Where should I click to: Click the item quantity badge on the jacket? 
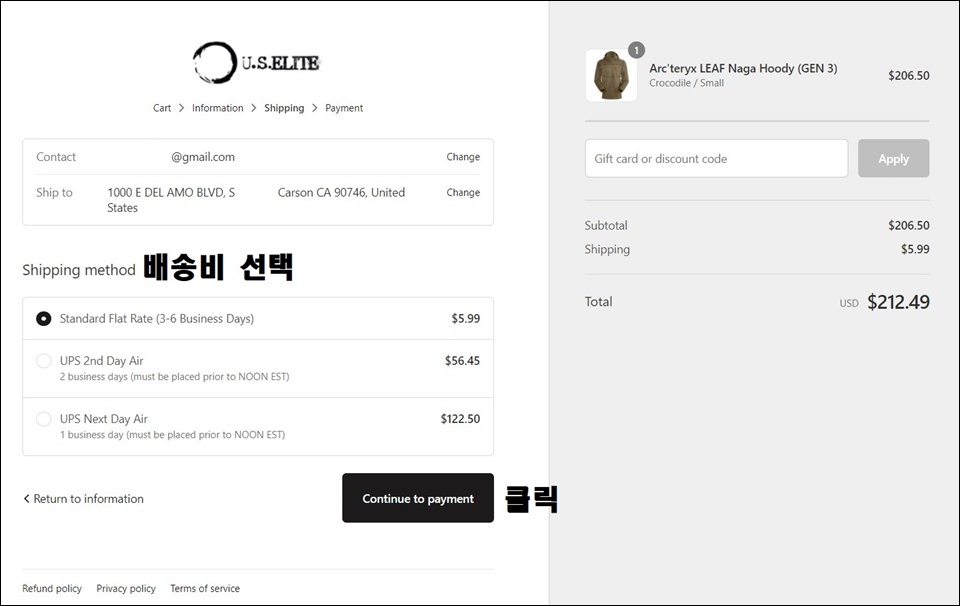point(637,50)
